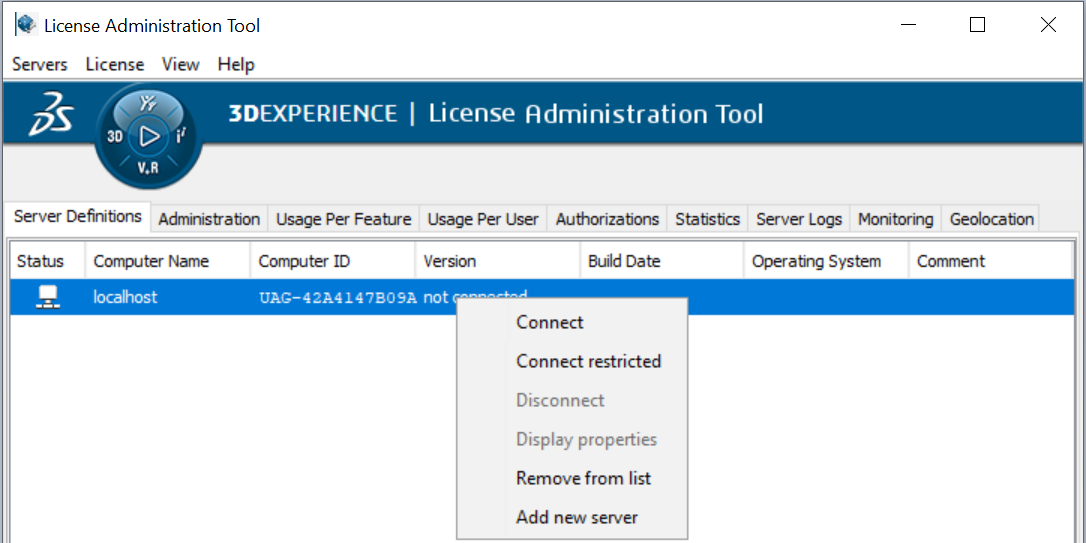1086x543 pixels.
Task: Click the Operating System column header
Action: pos(827,261)
